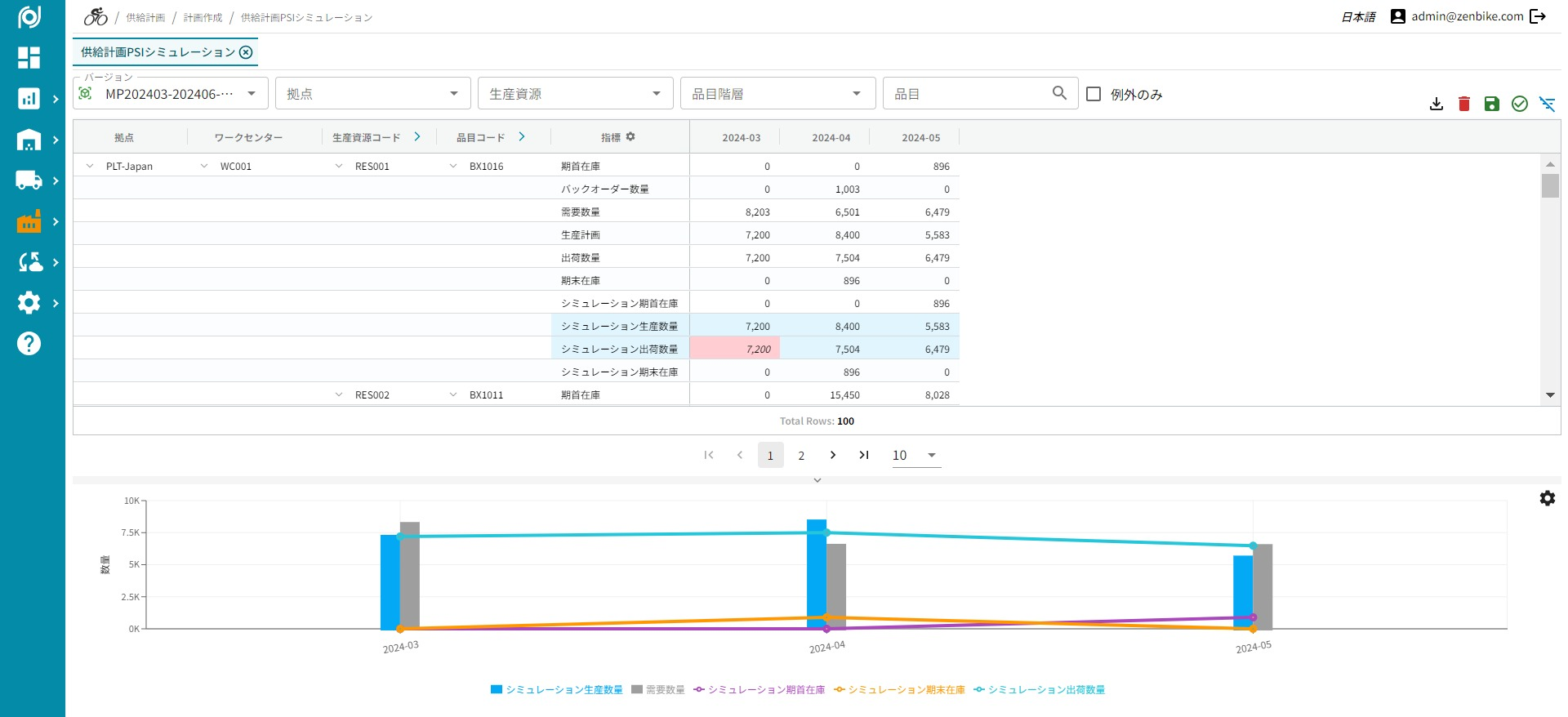Open the chart settings gear icon
Image resolution: width=1568 pixels, height=717 pixels.
tap(1547, 498)
